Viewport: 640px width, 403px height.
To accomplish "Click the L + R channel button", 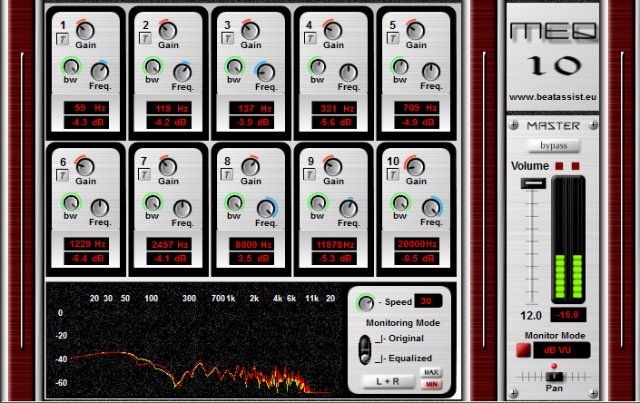I will 388,381.
